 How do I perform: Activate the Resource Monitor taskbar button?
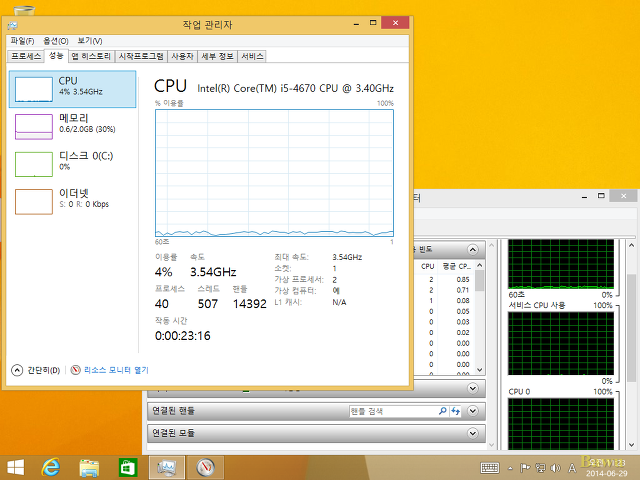click(x=206, y=467)
